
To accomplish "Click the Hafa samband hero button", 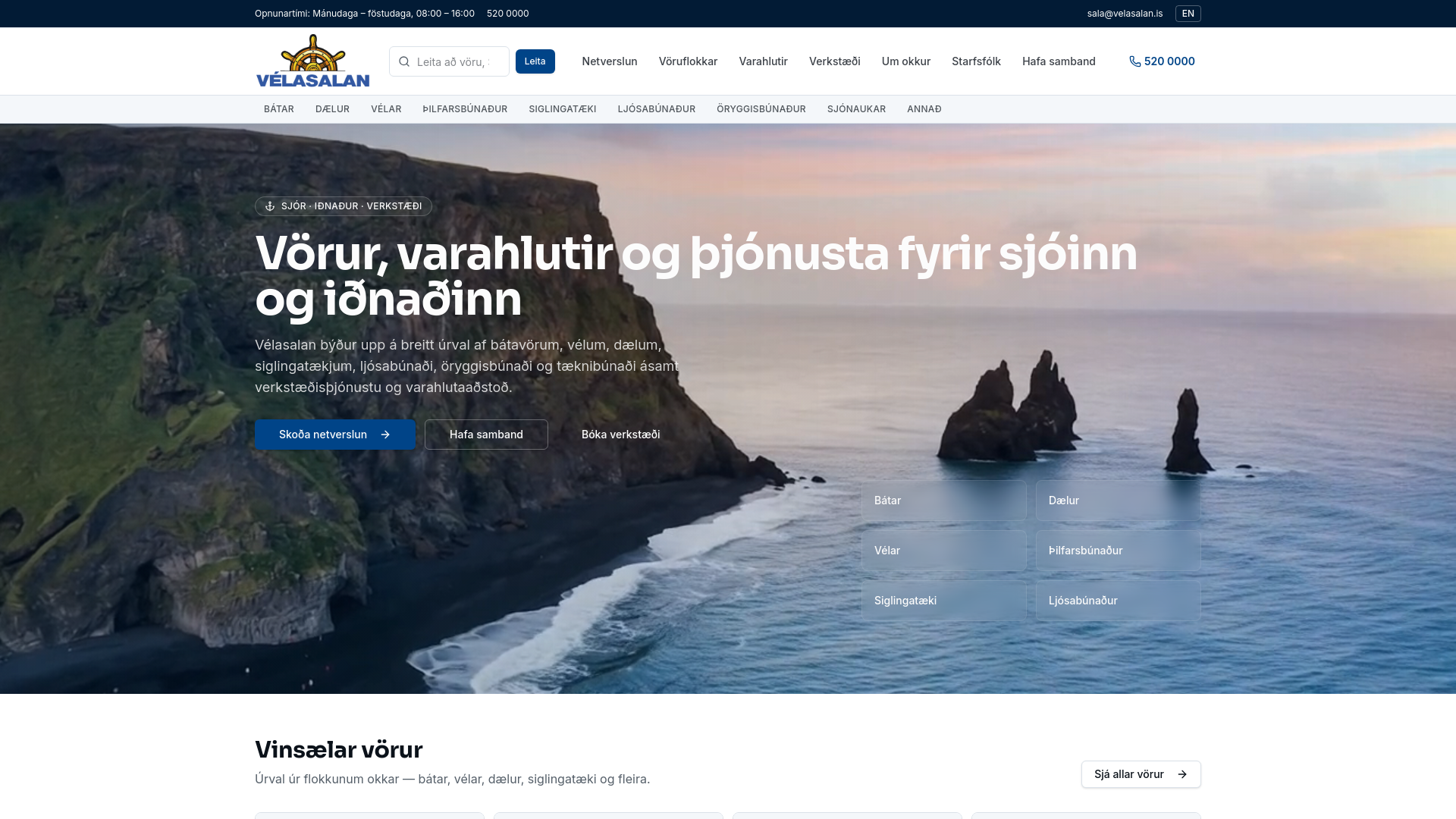I will pyautogui.click(x=486, y=435).
